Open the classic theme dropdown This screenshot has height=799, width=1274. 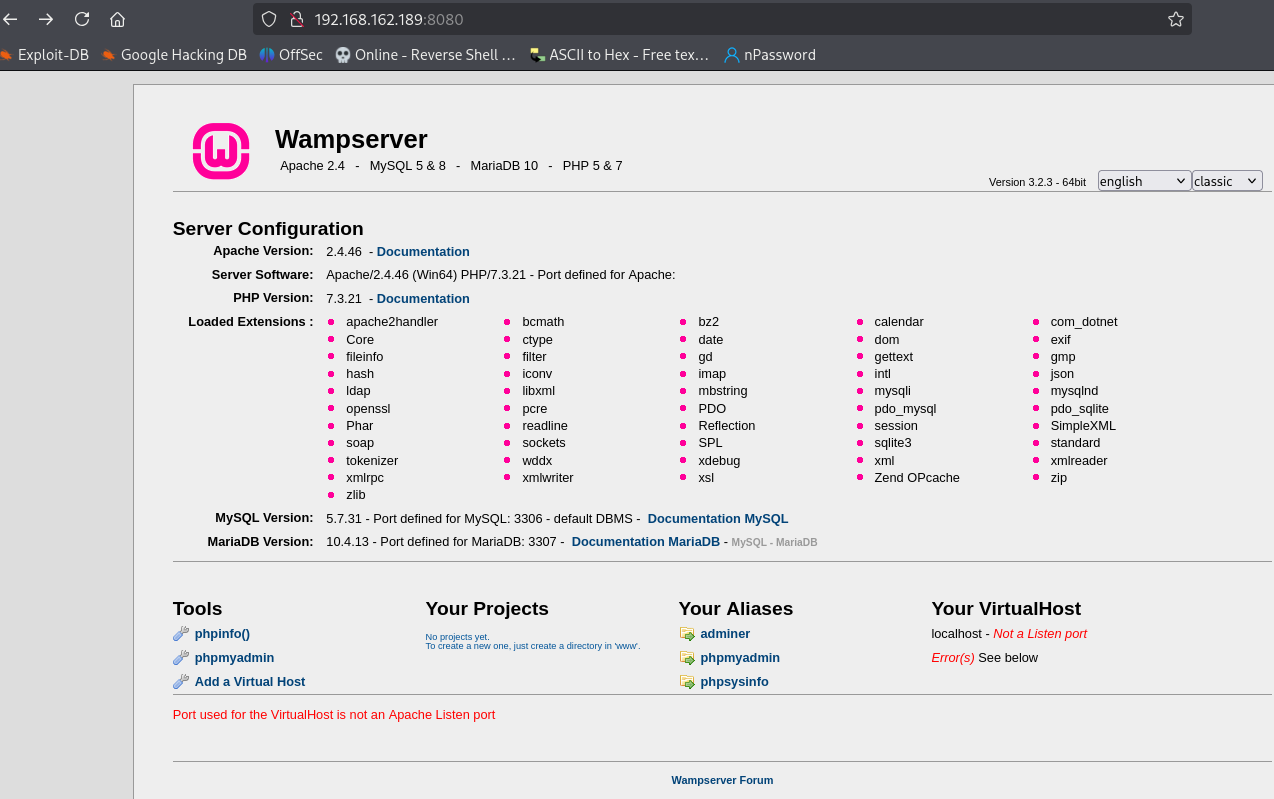(x=1227, y=181)
